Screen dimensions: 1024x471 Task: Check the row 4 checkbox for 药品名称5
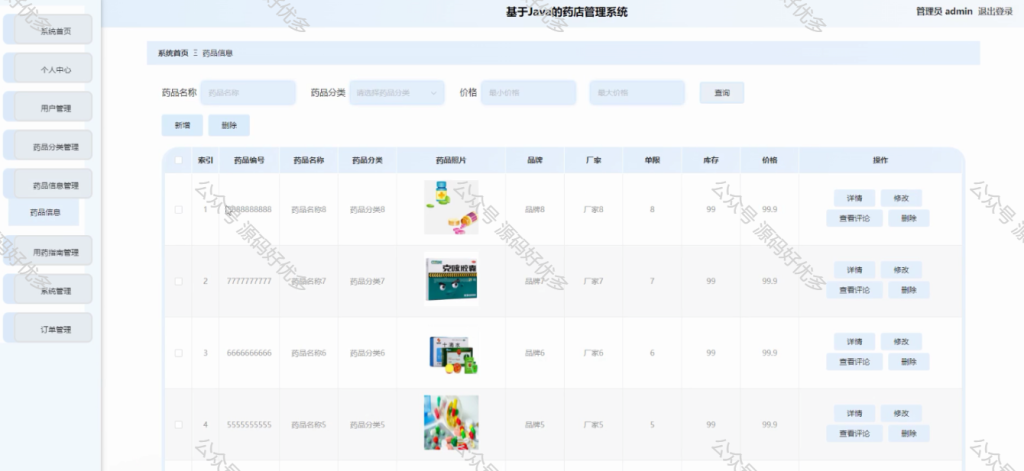(x=178, y=425)
